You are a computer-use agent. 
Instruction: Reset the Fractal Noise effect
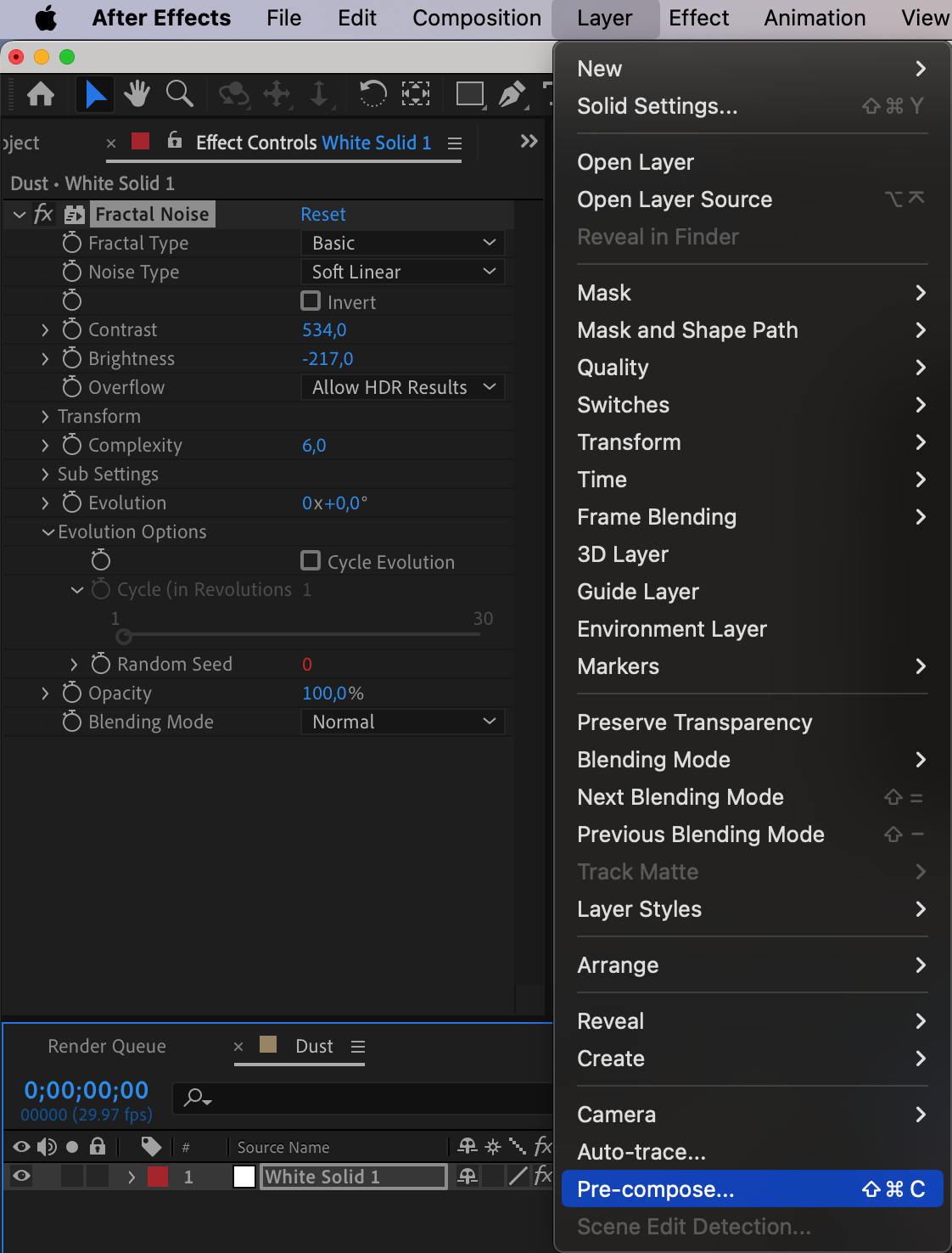[x=323, y=214]
